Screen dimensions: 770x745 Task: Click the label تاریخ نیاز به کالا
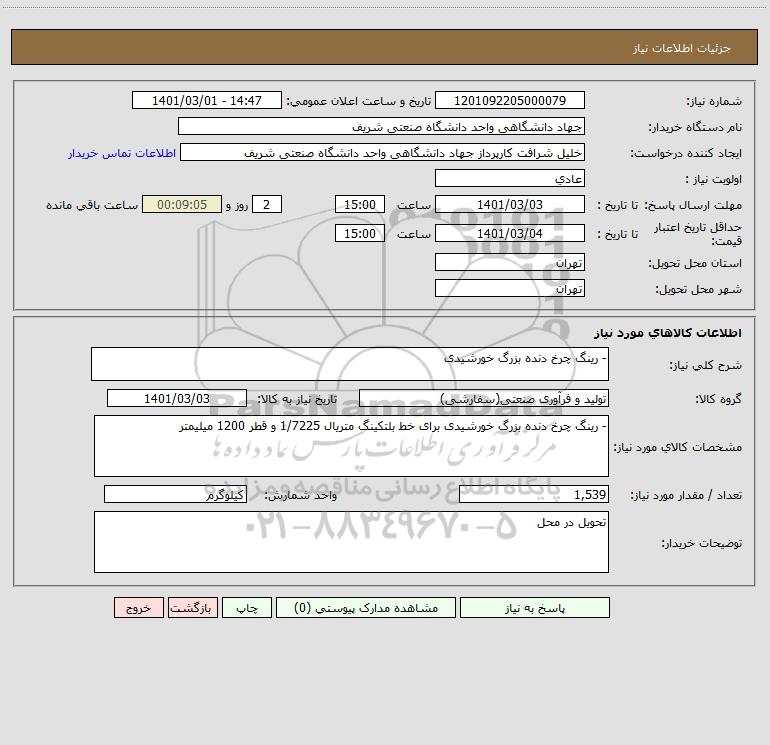[x=297, y=399]
